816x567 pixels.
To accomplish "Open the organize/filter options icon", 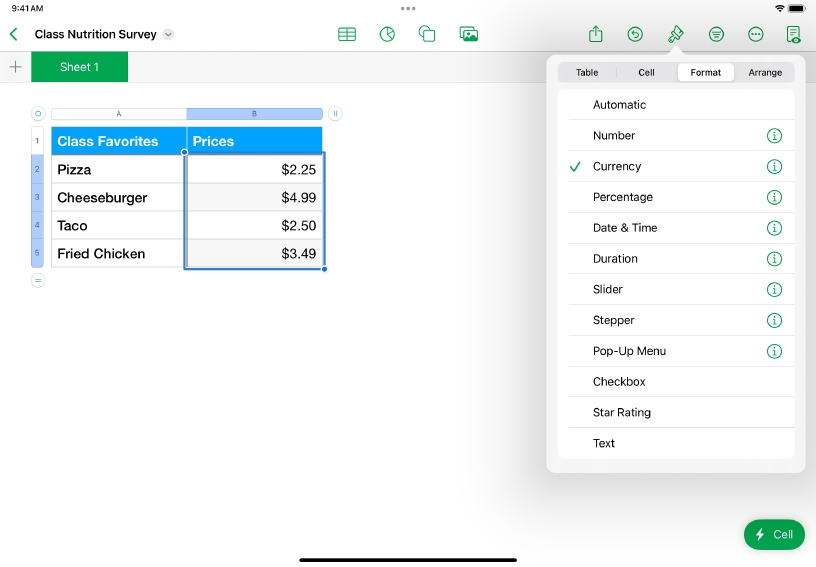I will 716,34.
